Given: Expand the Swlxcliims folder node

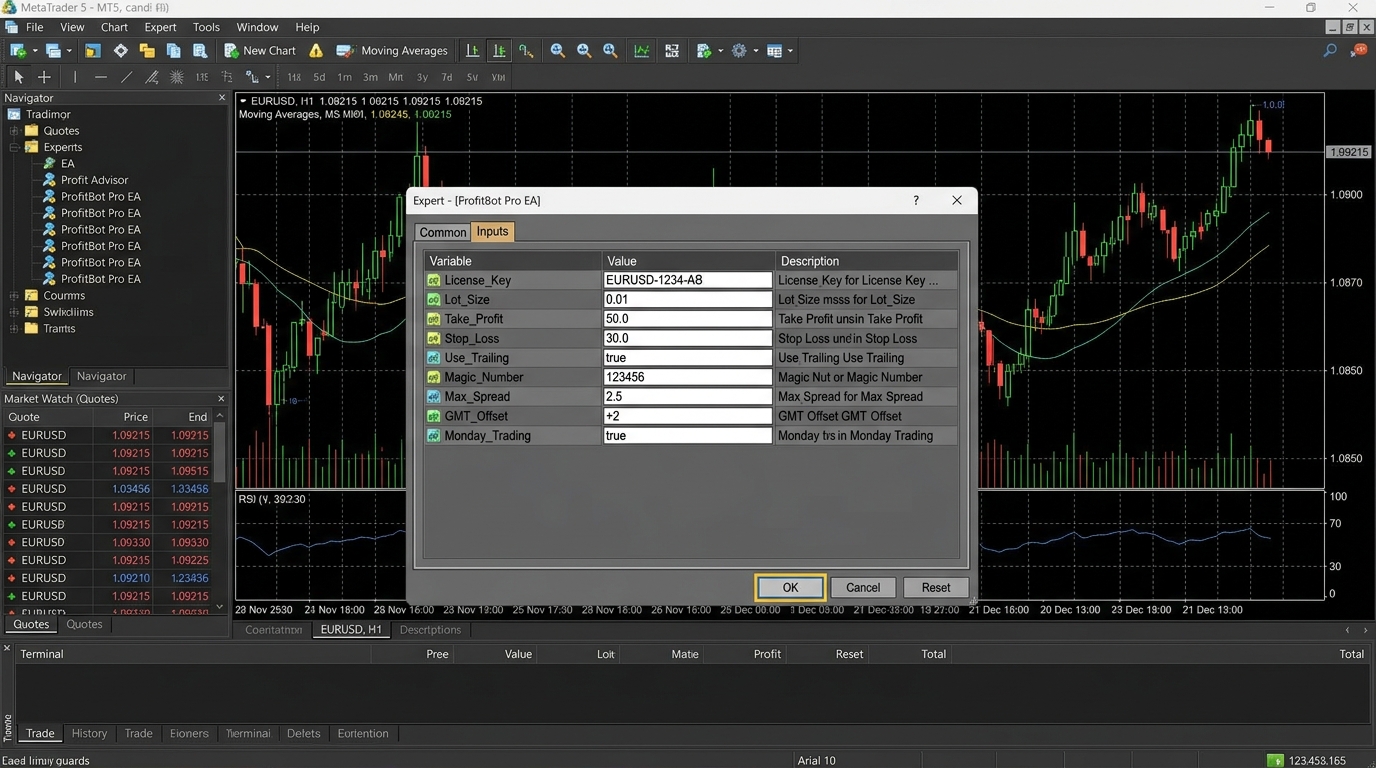Looking at the screenshot, I should 14,312.
